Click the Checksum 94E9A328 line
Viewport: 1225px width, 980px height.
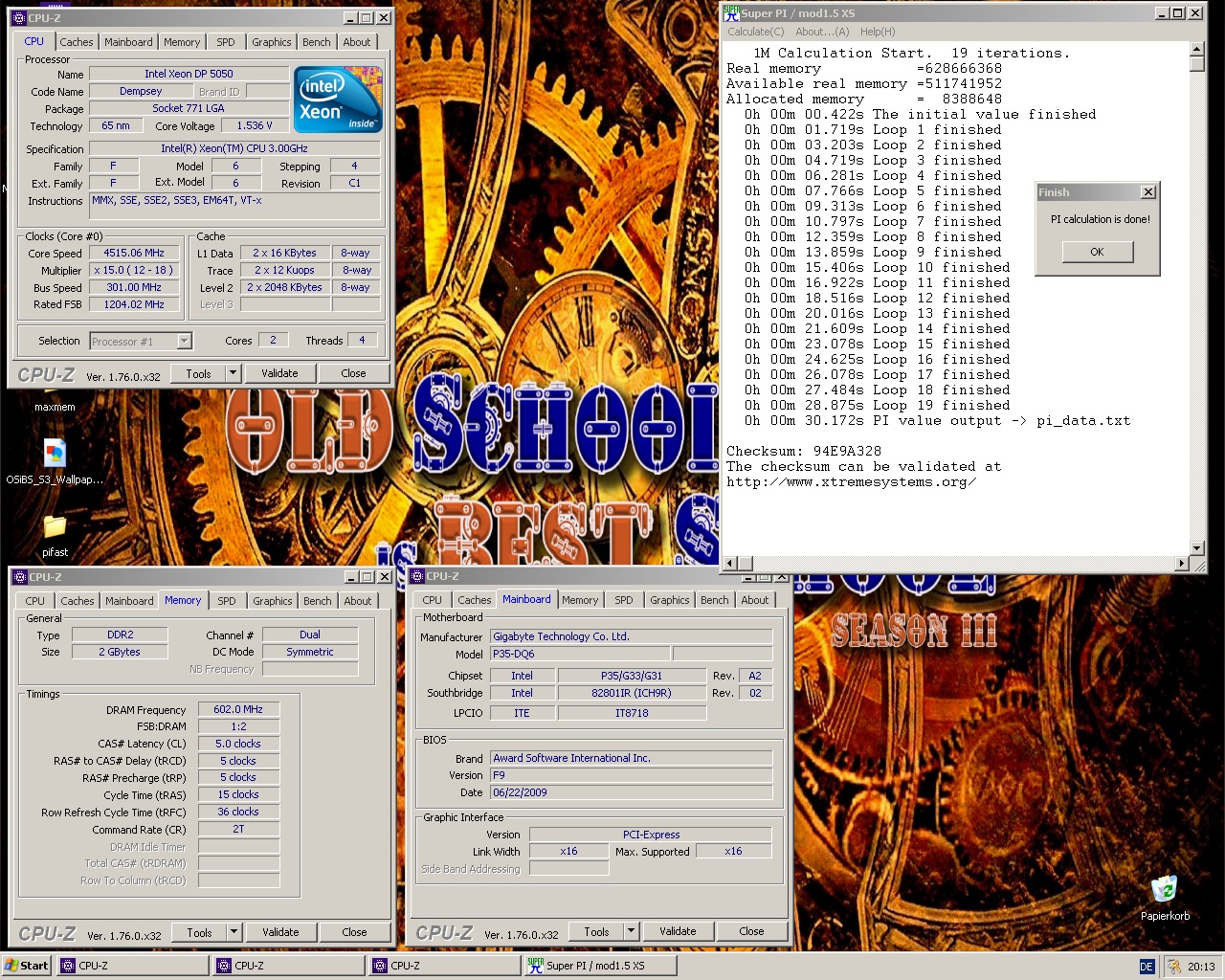(x=804, y=452)
